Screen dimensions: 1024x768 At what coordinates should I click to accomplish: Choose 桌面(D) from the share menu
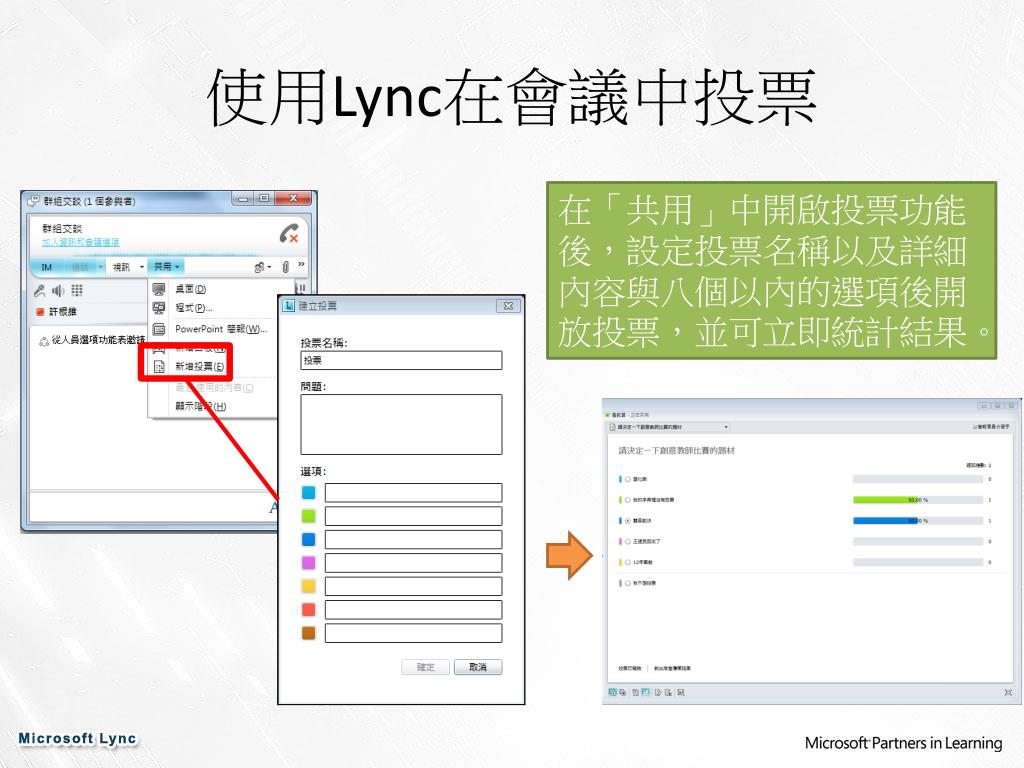click(191, 289)
